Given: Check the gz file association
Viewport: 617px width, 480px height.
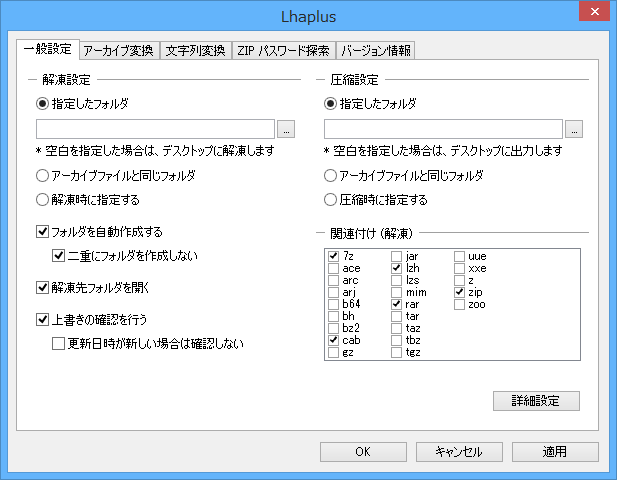Looking at the screenshot, I should pyautogui.click(x=333, y=352).
